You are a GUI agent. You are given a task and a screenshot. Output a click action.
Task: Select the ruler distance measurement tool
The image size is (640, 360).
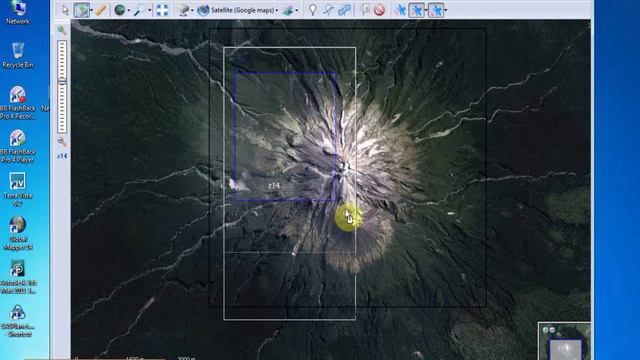click(x=101, y=10)
